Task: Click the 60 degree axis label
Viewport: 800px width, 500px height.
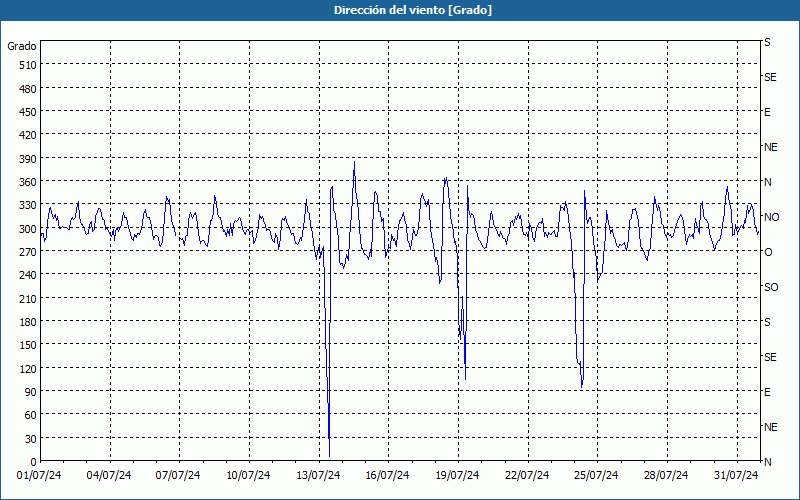Action: [31, 415]
